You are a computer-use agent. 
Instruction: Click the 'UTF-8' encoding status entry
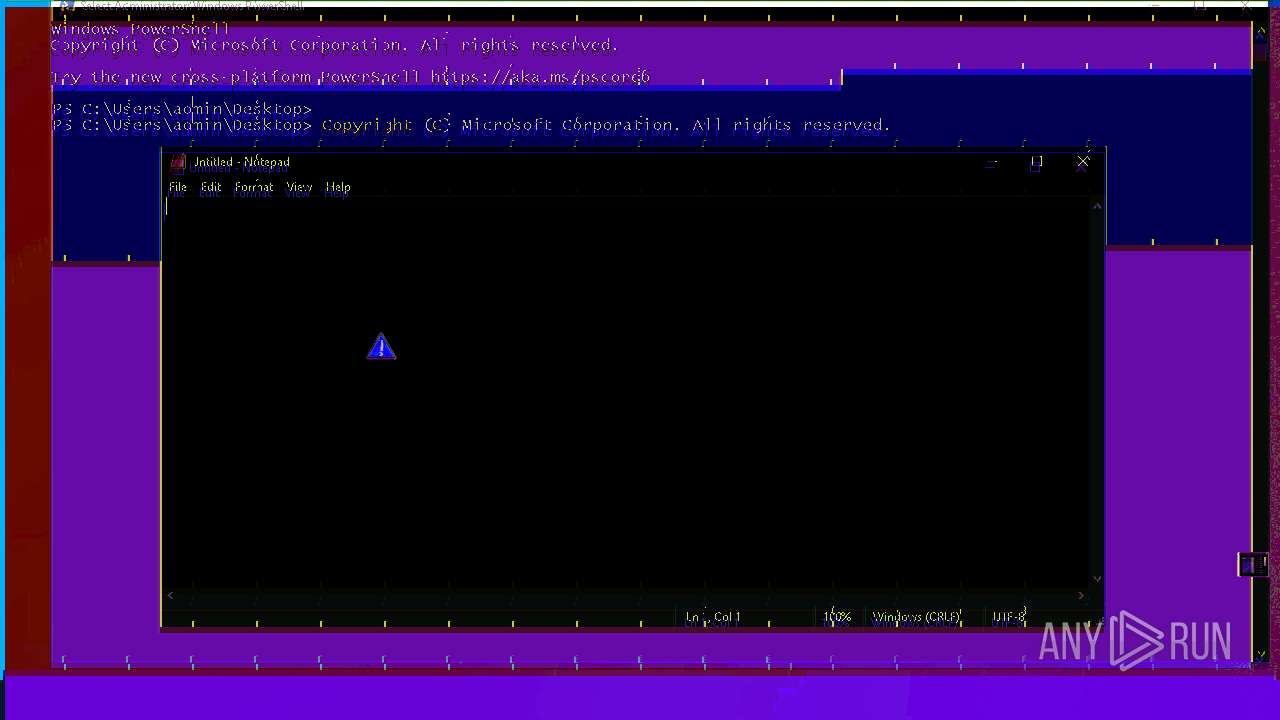click(x=1009, y=617)
